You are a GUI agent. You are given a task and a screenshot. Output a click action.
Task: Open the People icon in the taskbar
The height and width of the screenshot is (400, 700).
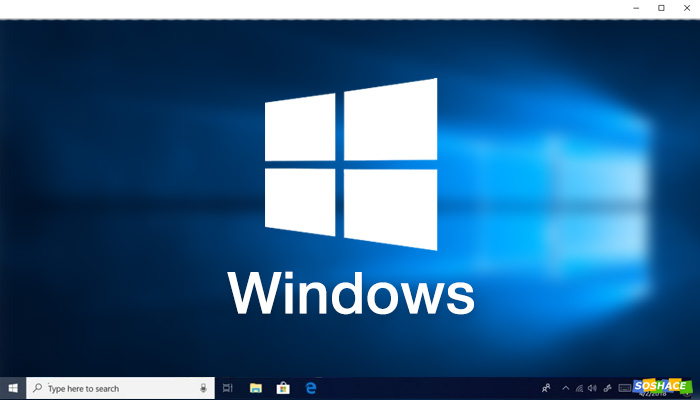coord(546,388)
